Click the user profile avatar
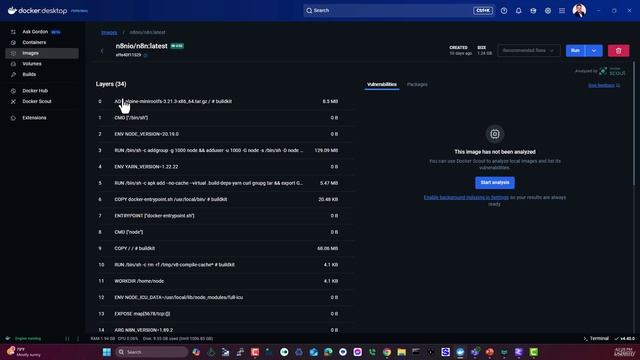 coord(579,11)
